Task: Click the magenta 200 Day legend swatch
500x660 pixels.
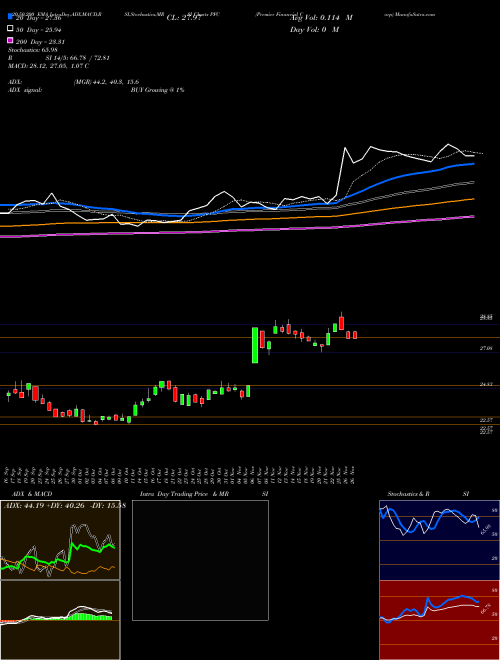Action: pyautogui.click(x=10, y=40)
